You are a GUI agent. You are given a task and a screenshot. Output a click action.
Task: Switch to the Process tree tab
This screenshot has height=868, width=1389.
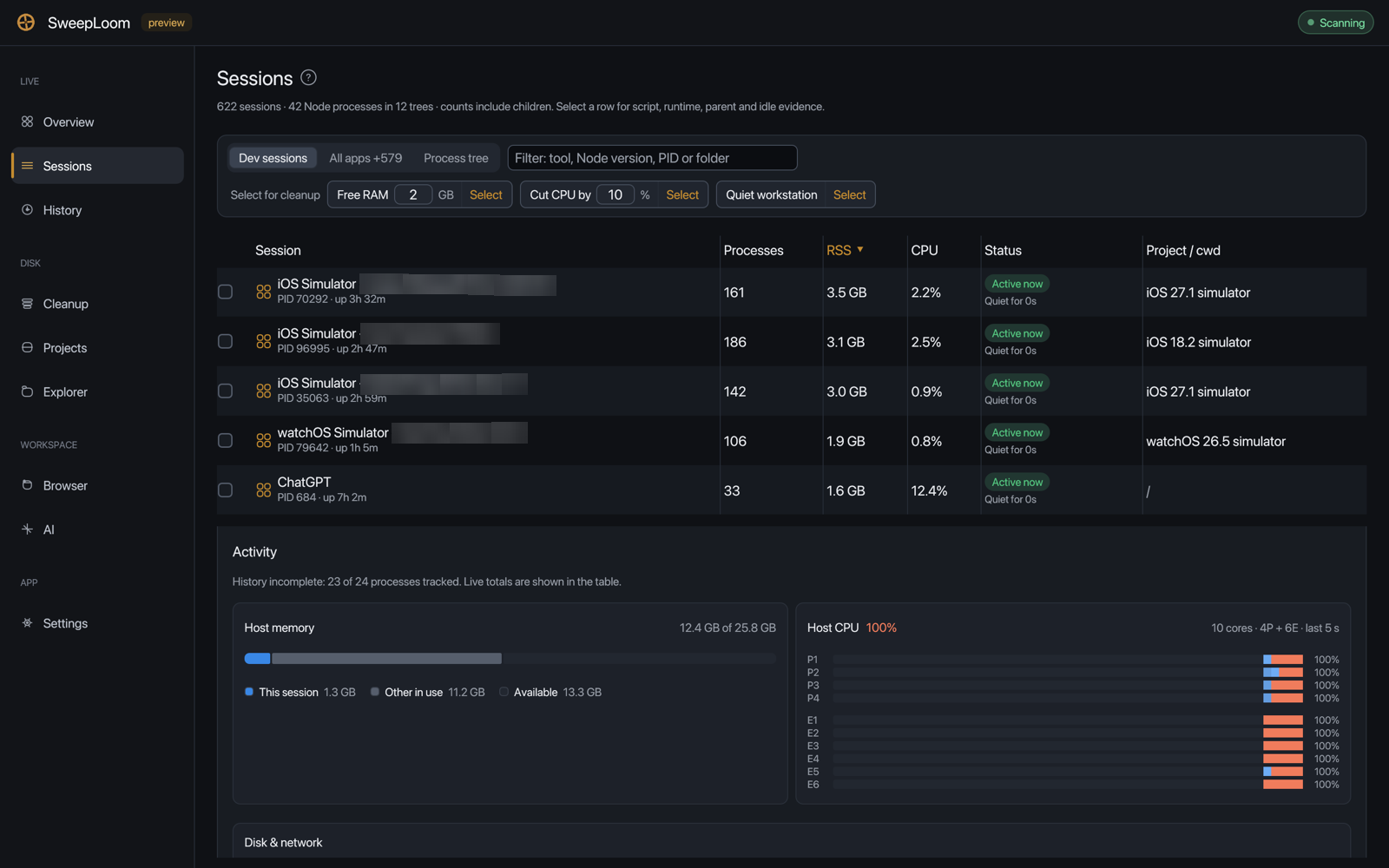point(456,158)
